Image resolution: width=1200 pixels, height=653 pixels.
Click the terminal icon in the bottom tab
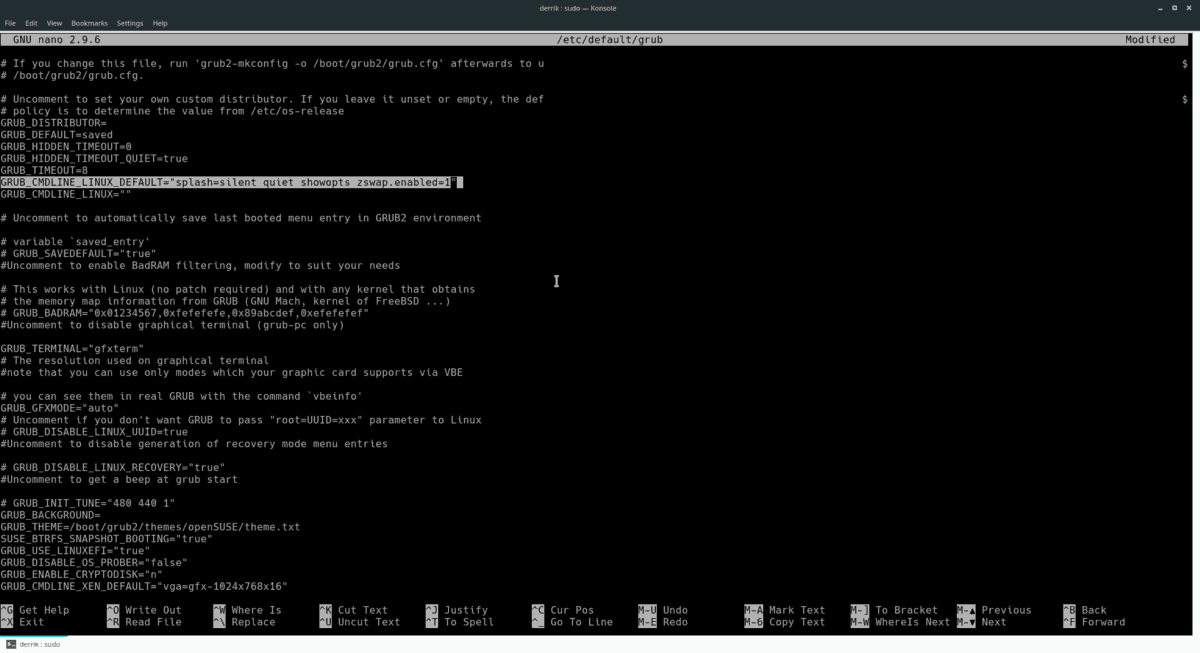[x=12, y=645]
